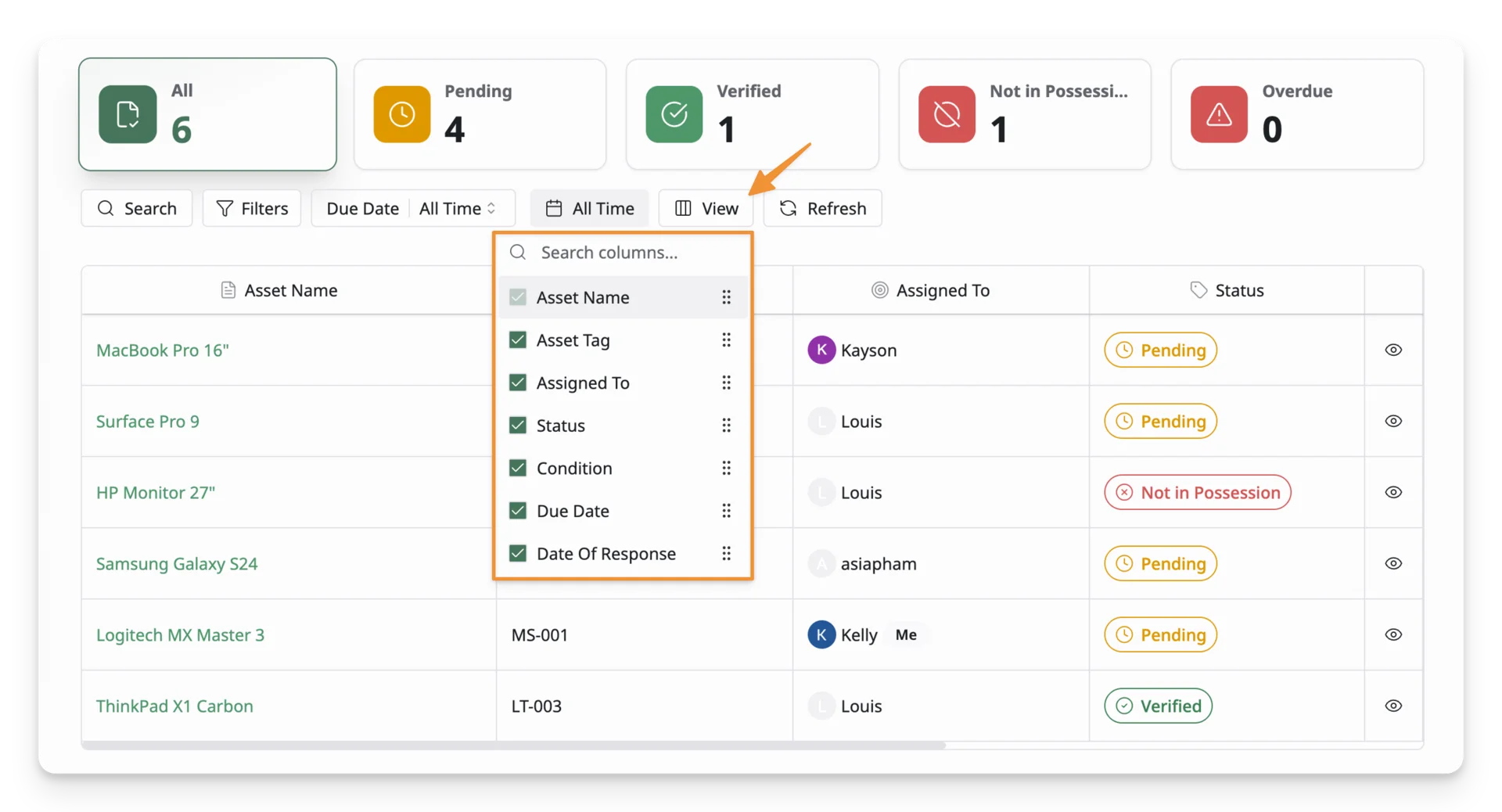Open the All Time calendar date picker
The height and width of the screenshot is (812, 1502).
click(589, 208)
